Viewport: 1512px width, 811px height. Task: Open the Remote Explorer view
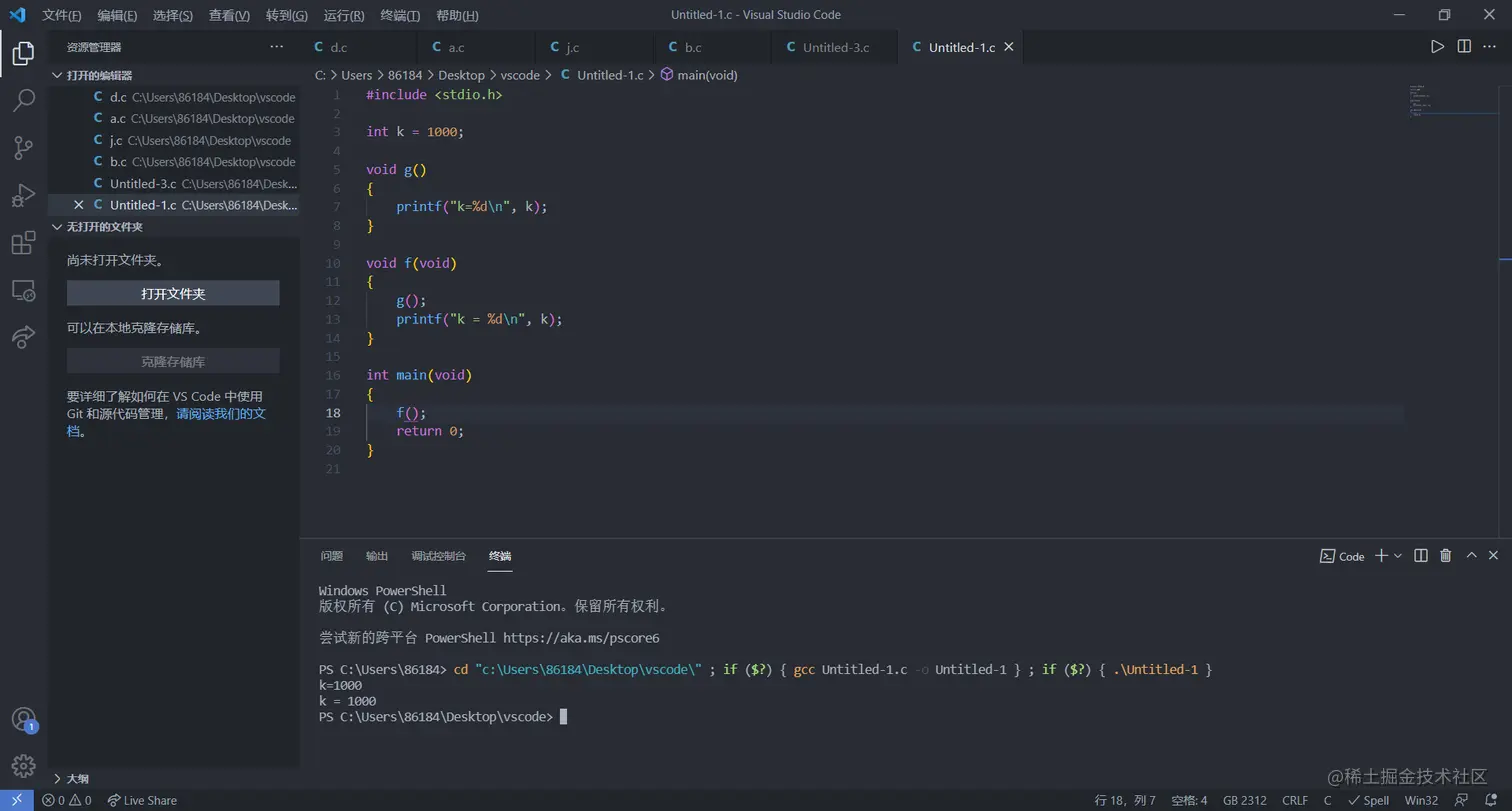tap(23, 291)
